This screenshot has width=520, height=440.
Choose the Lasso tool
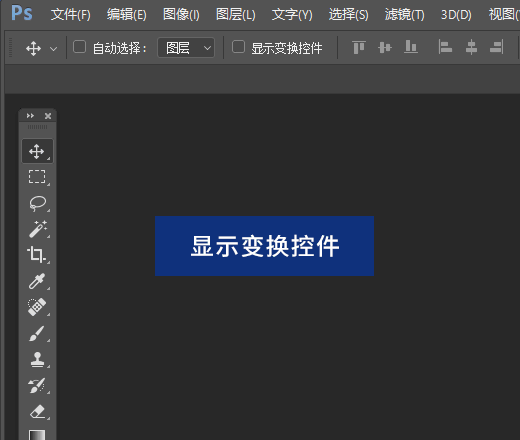point(37,203)
